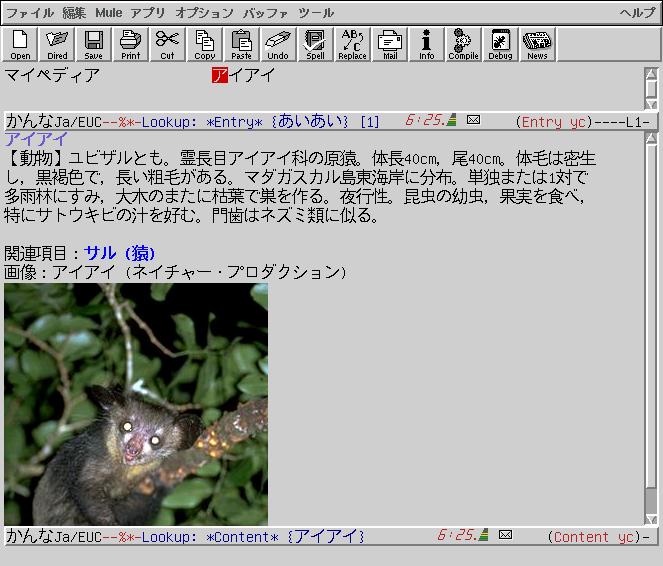The height and width of the screenshot is (566, 663).
Task: Click かんな input method indicator in Entry modeline
Action: (29, 121)
